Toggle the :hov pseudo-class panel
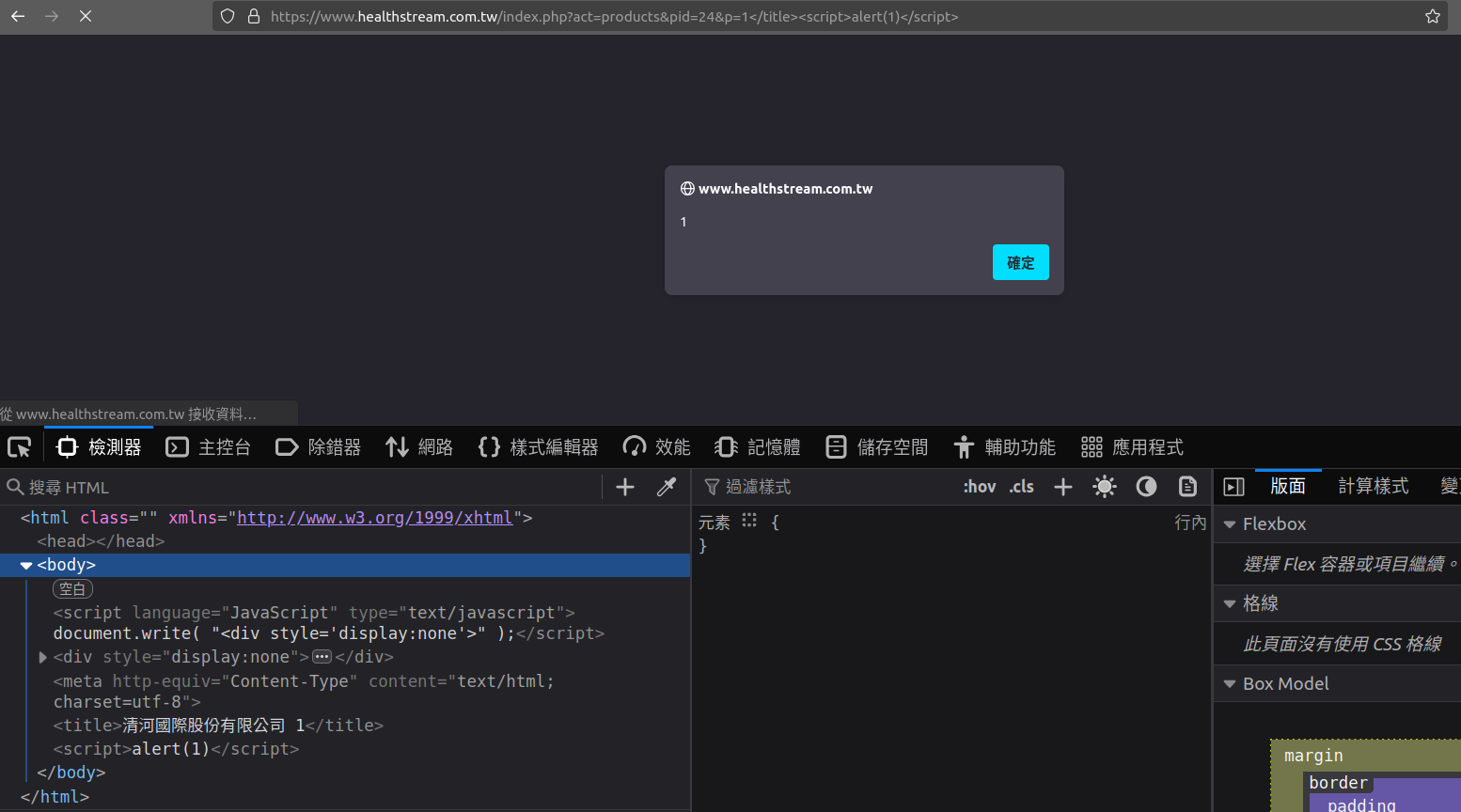This screenshot has width=1461, height=812. [x=979, y=487]
